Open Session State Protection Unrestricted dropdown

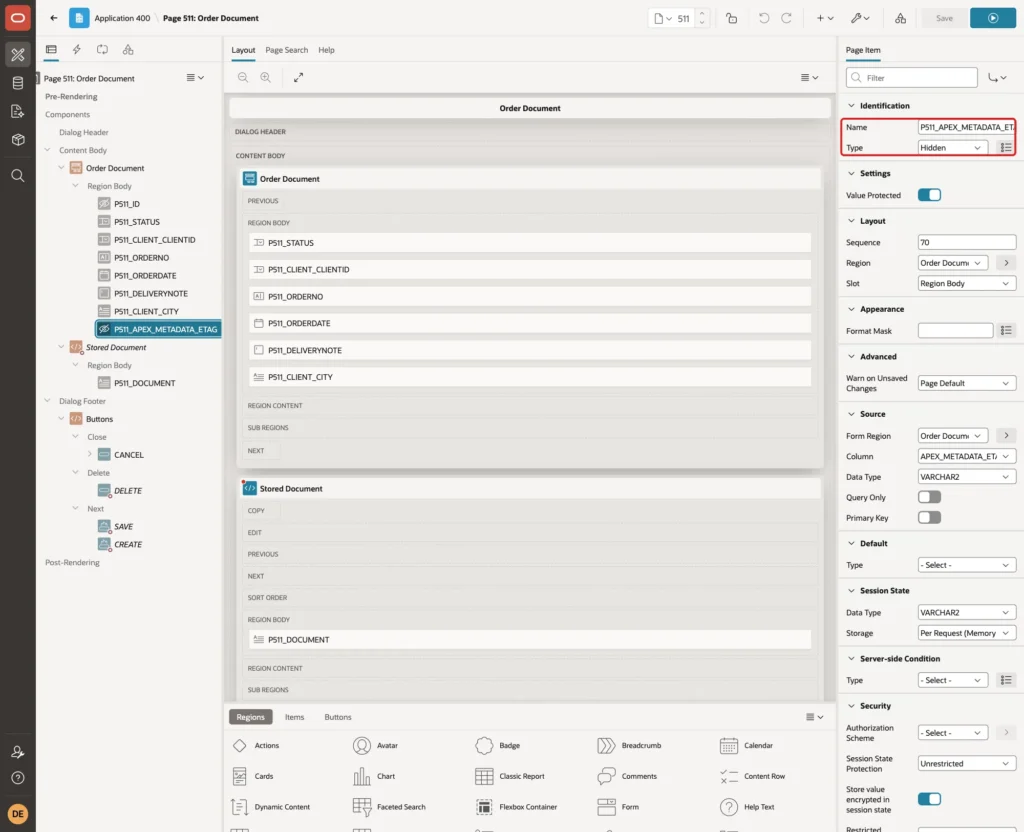pyautogui.click(x=967, y=763)
